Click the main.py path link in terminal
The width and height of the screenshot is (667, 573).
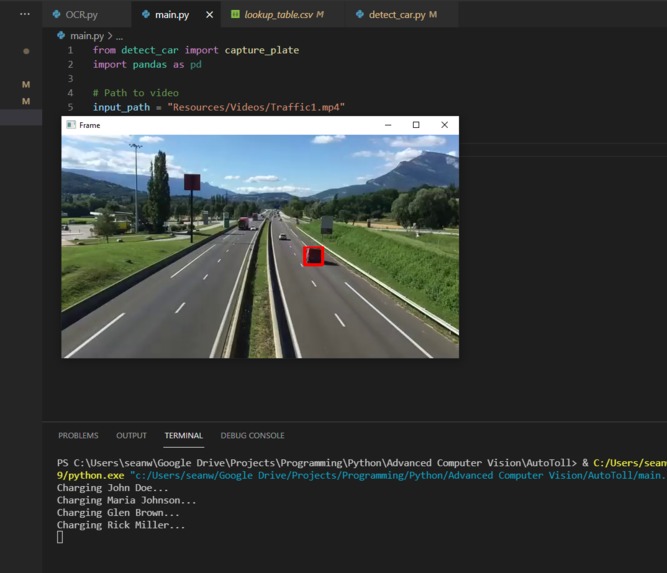pos(398,475)
